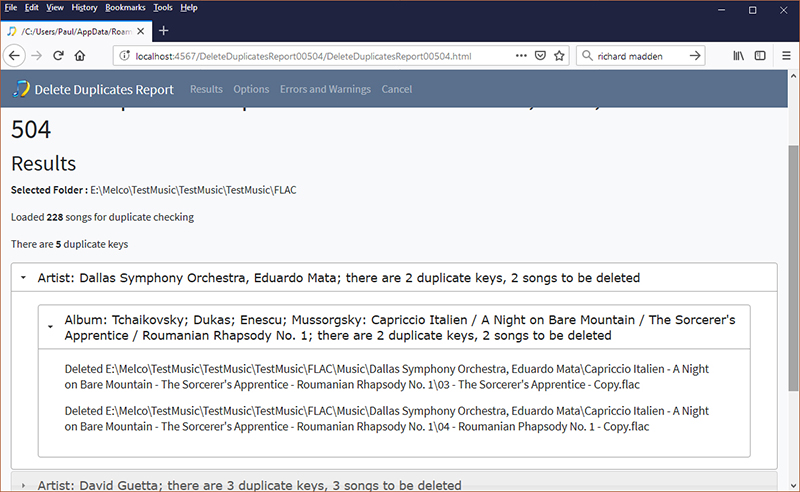This screenshot has height=492, width=800.
Task: Open the Tools menu
Action: click(x=163, y=8)
